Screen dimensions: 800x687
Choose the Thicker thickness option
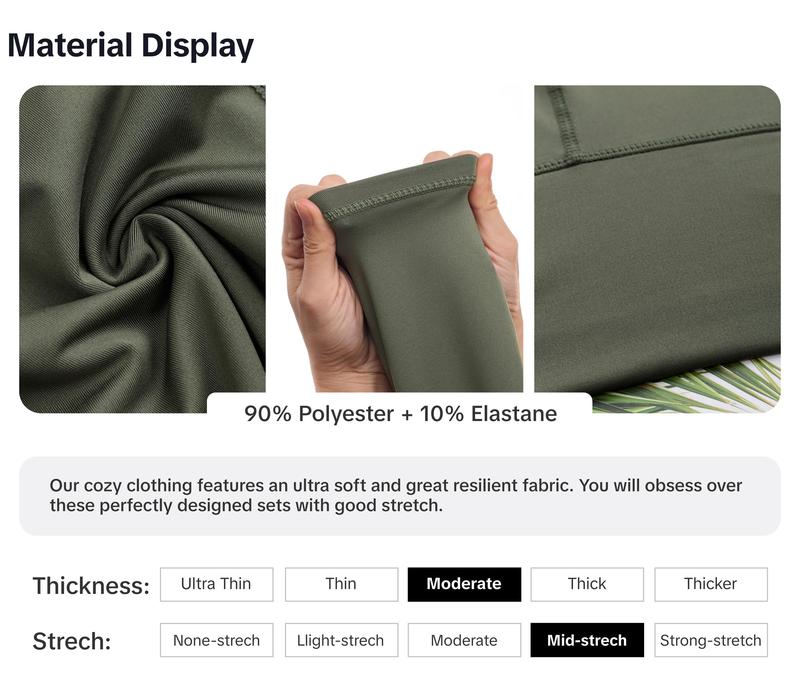[x=711, y=584]
